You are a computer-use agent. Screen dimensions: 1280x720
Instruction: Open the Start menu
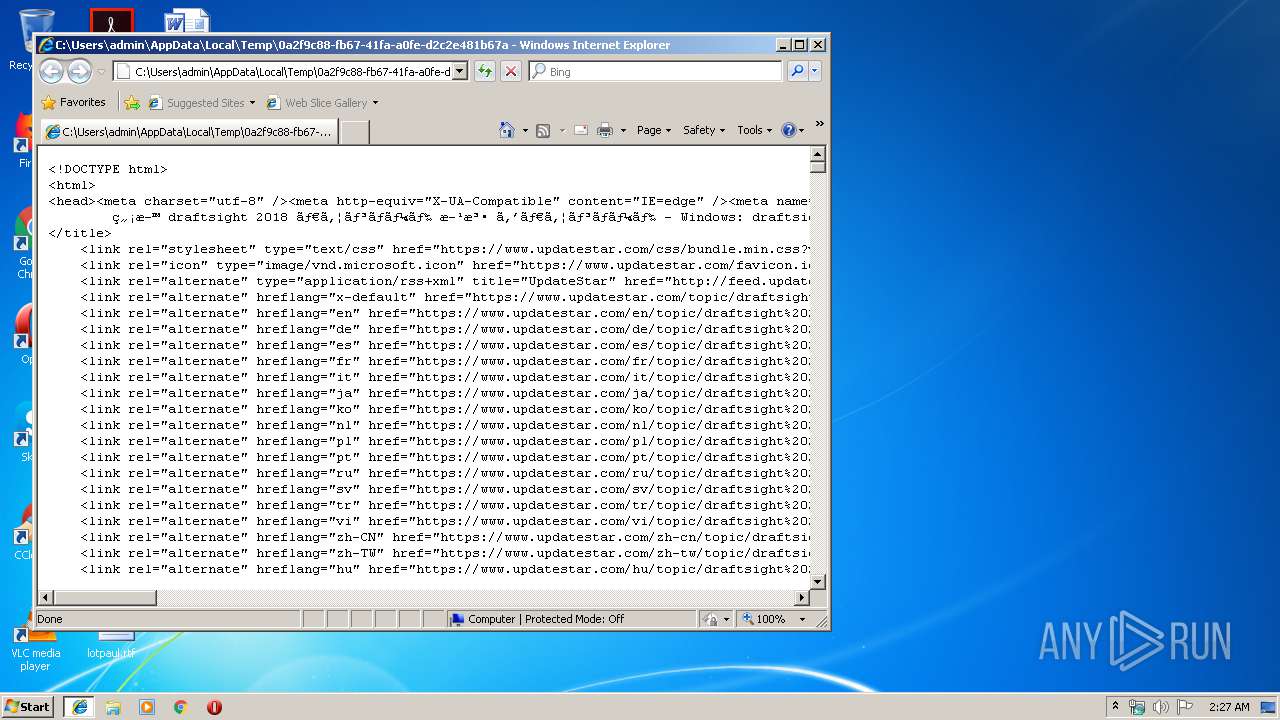27,706
